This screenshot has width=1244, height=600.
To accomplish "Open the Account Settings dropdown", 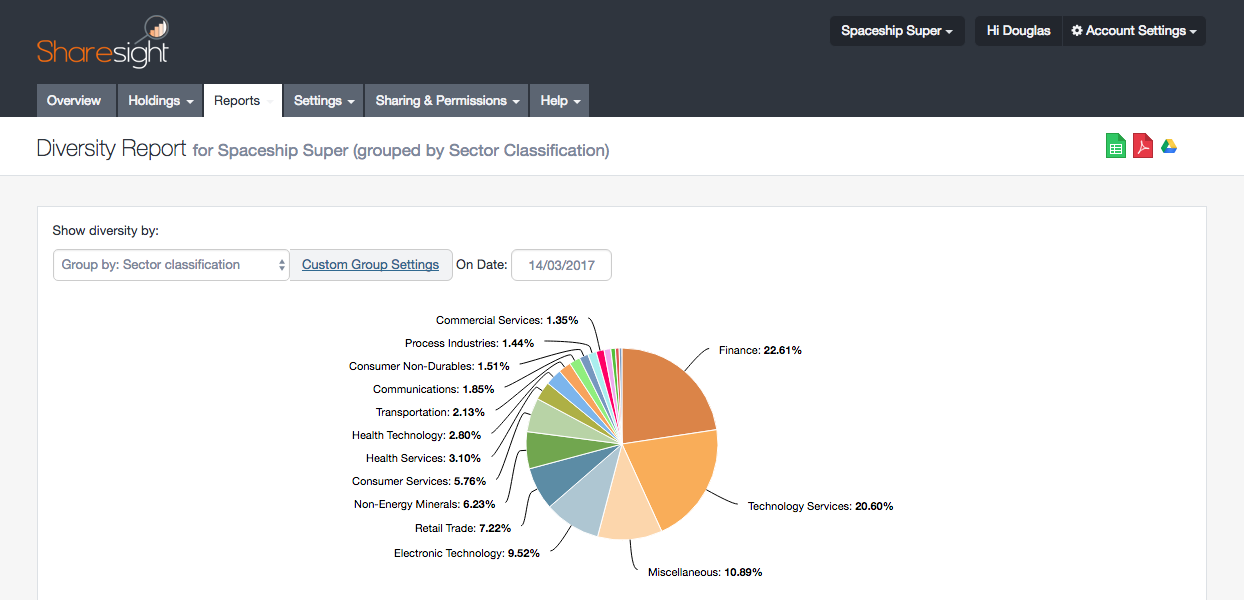I will 1134,31.
